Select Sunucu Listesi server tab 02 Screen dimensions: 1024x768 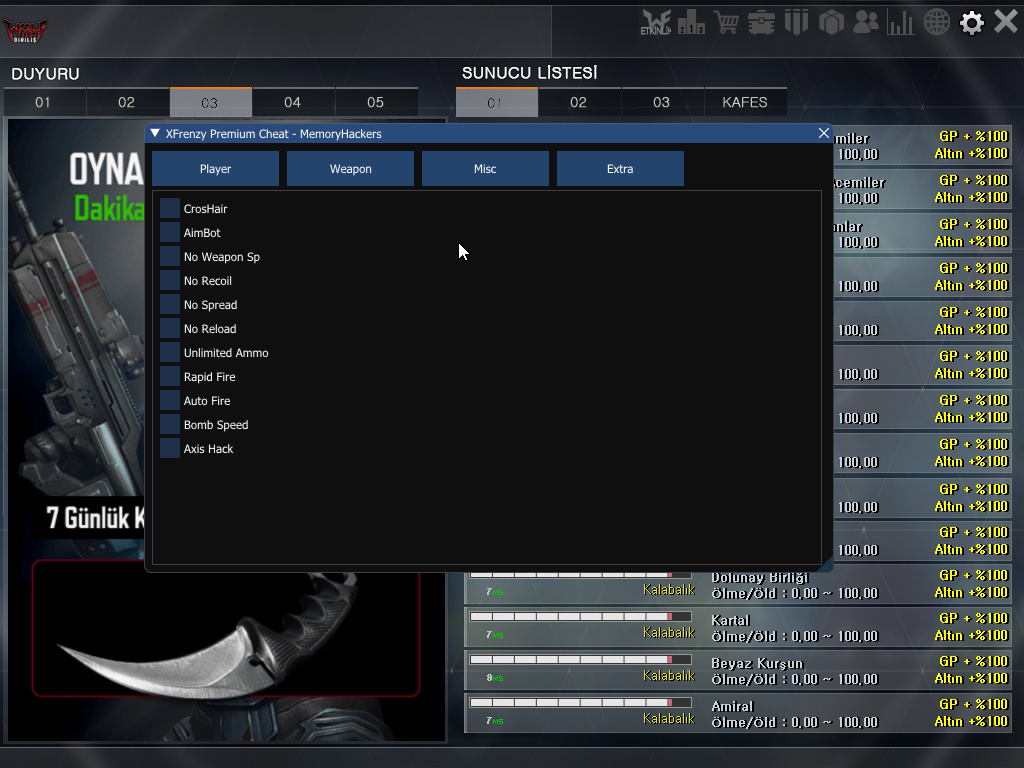coord(579,102)
